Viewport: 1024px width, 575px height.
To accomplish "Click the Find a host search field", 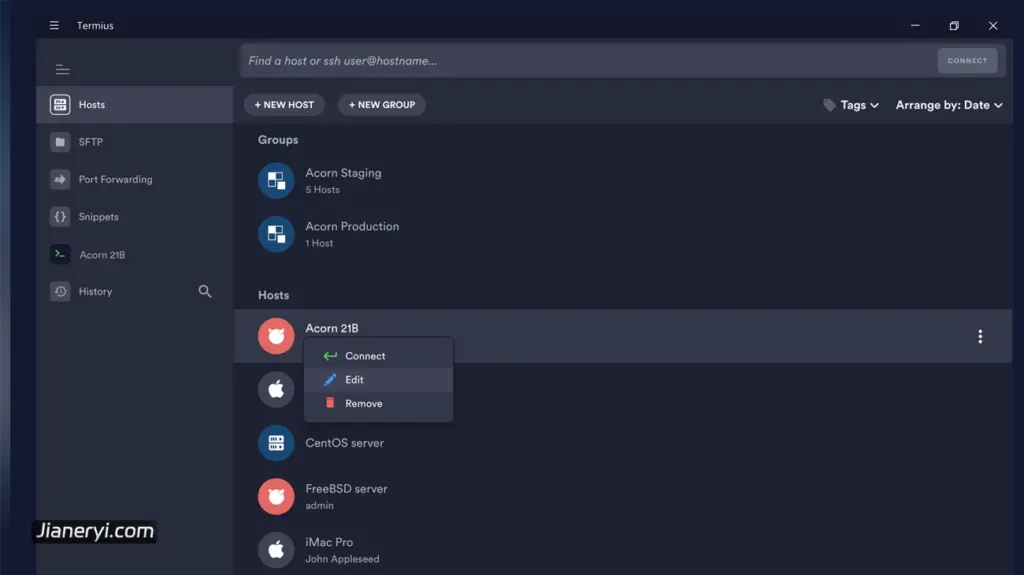I will [588, 61].
